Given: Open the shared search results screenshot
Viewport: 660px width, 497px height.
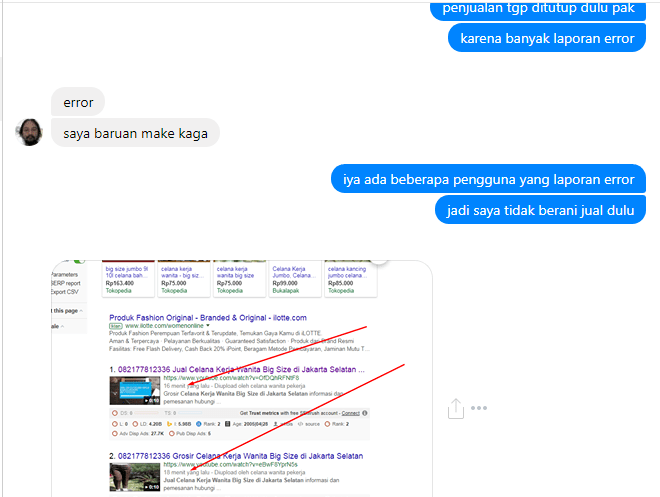Looking at the screenshot, I should pos(242,378).
